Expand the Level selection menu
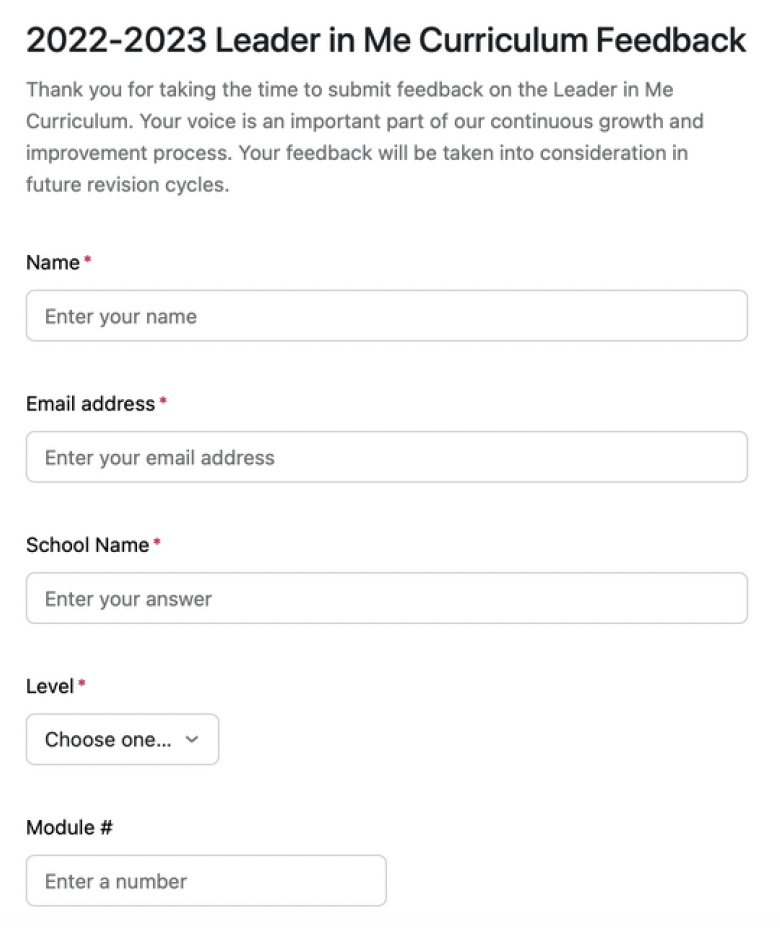Screen dimensions: 780x936 (x=122, y=739)
